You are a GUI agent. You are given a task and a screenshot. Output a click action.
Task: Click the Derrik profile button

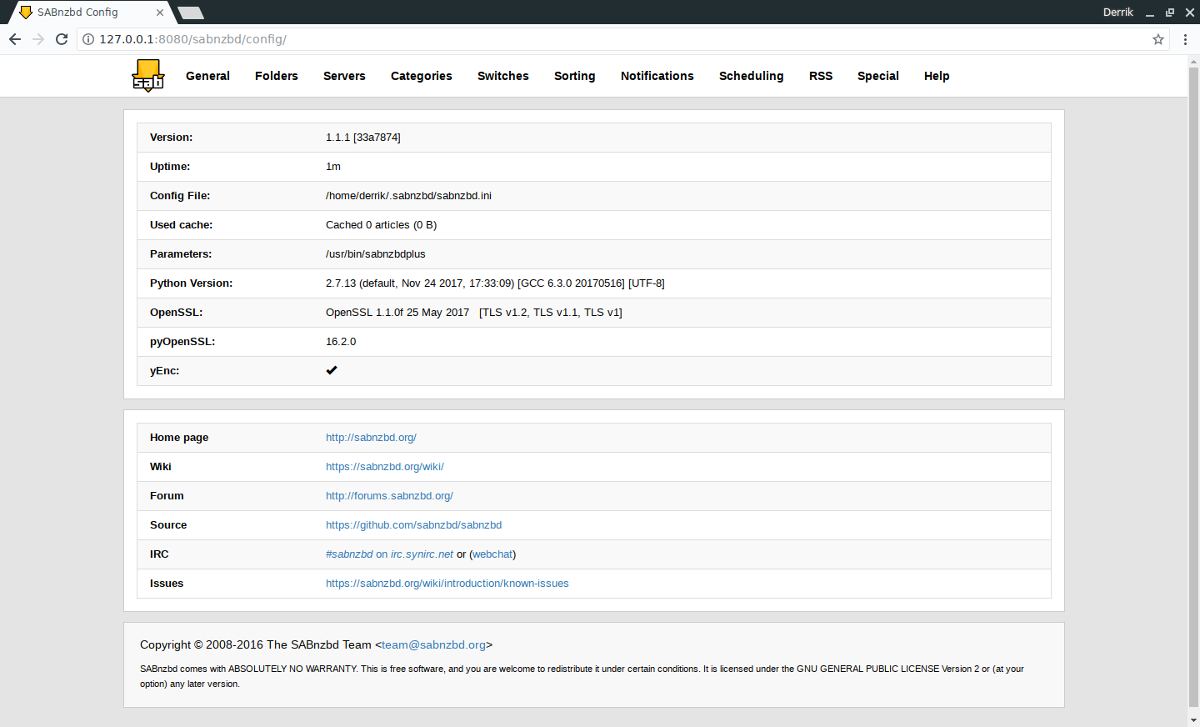pos(1118,12)
